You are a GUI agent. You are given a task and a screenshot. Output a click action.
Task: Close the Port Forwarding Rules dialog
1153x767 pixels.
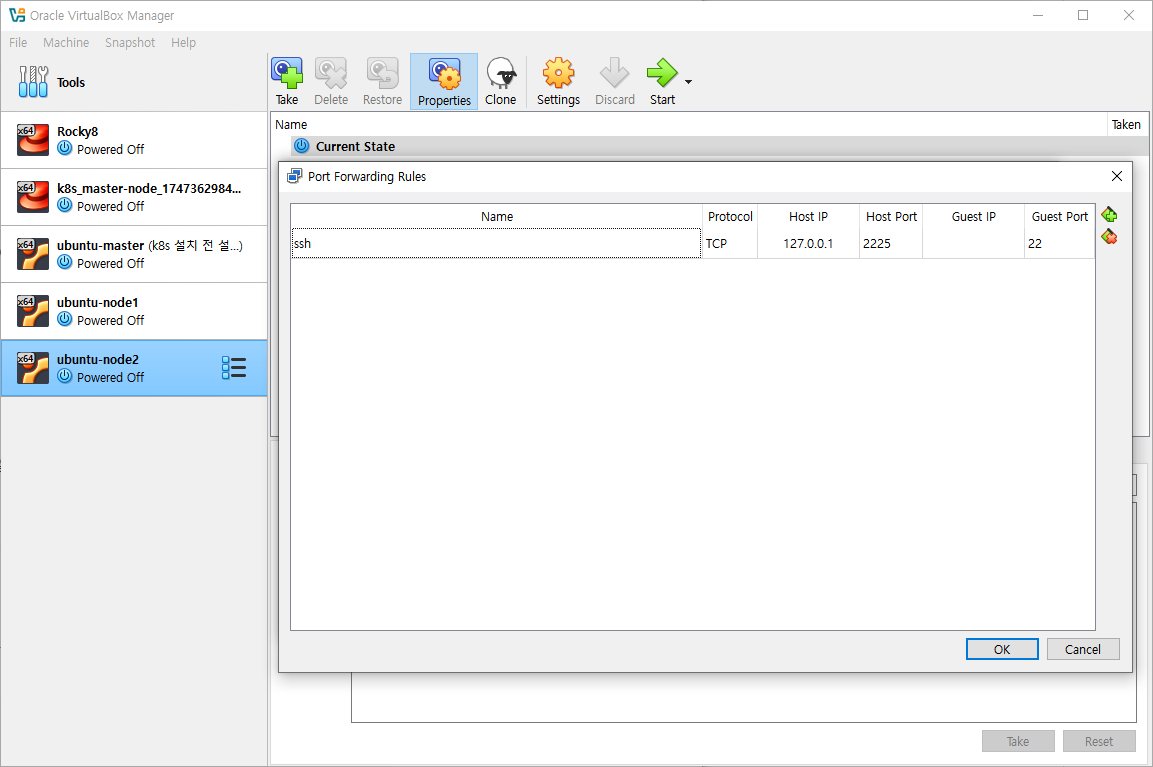coord(1116,176)
